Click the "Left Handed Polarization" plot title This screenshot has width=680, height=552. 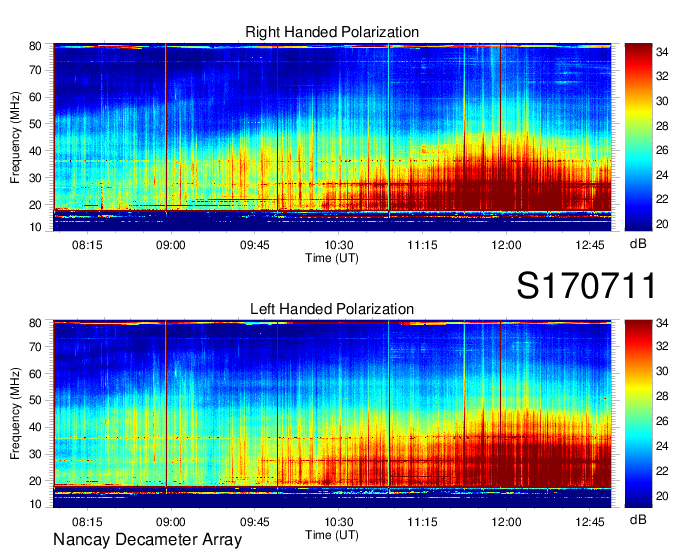[x=332, y=309]
